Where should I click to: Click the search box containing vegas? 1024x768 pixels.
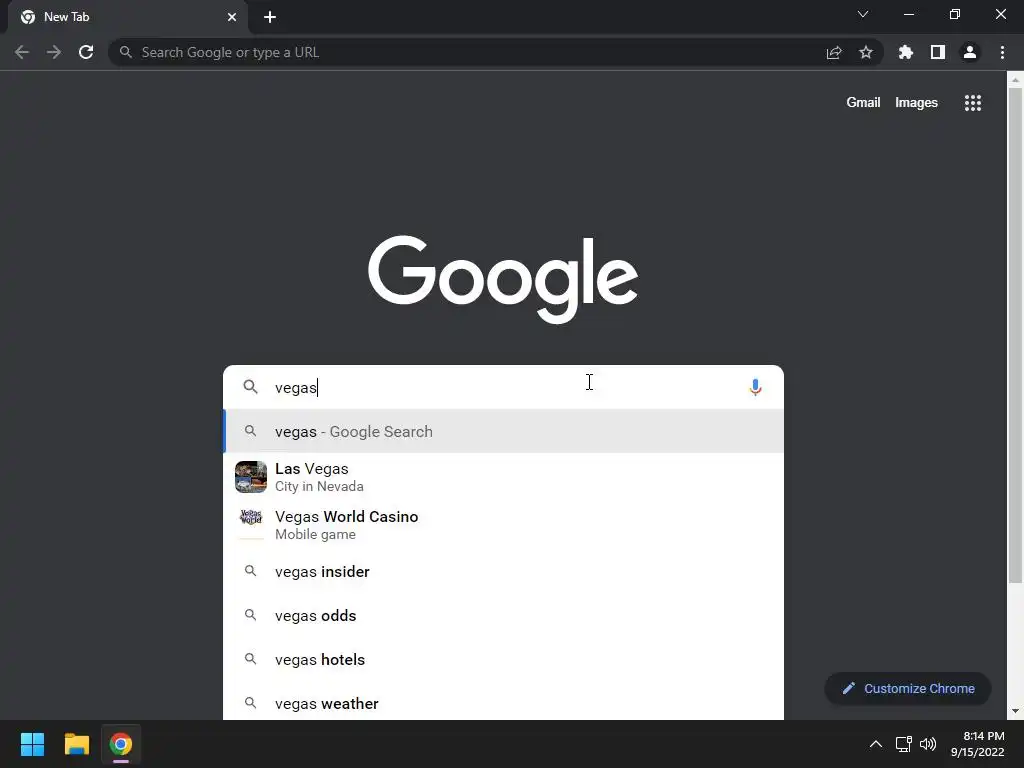pyautogui.click(x=504, y=387)
